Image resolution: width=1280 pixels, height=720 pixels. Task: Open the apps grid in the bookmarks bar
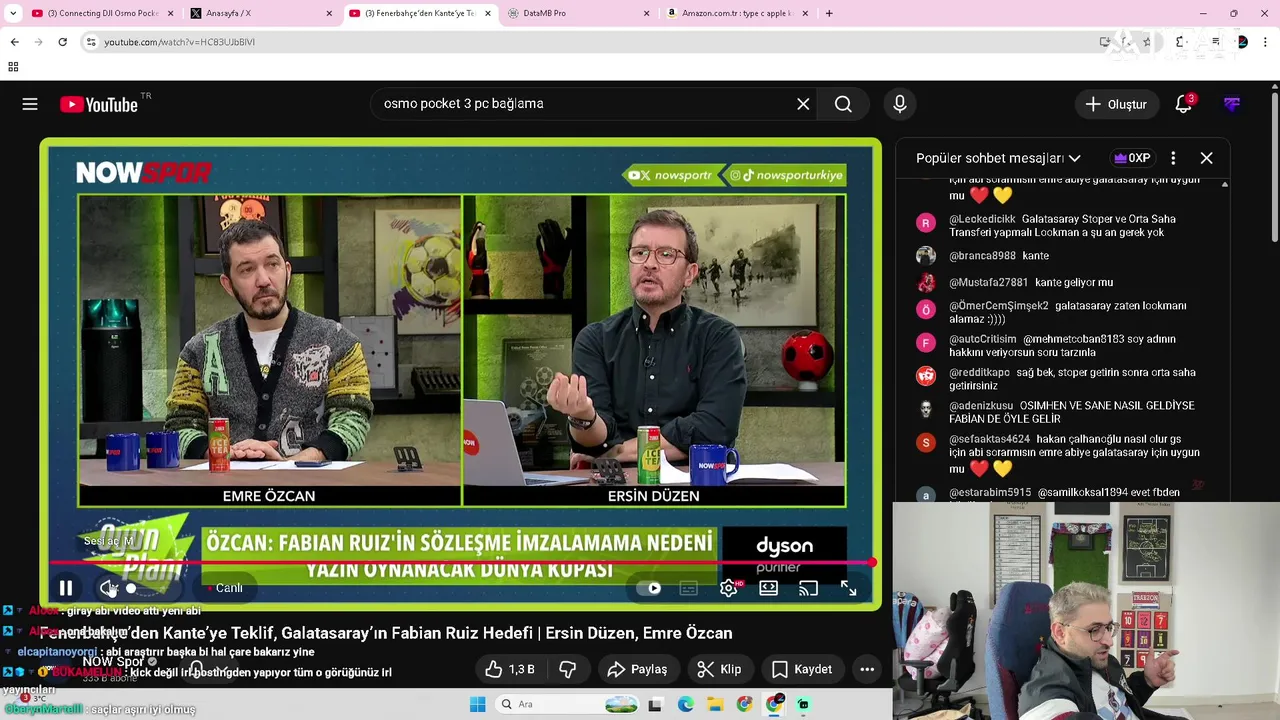13,67
